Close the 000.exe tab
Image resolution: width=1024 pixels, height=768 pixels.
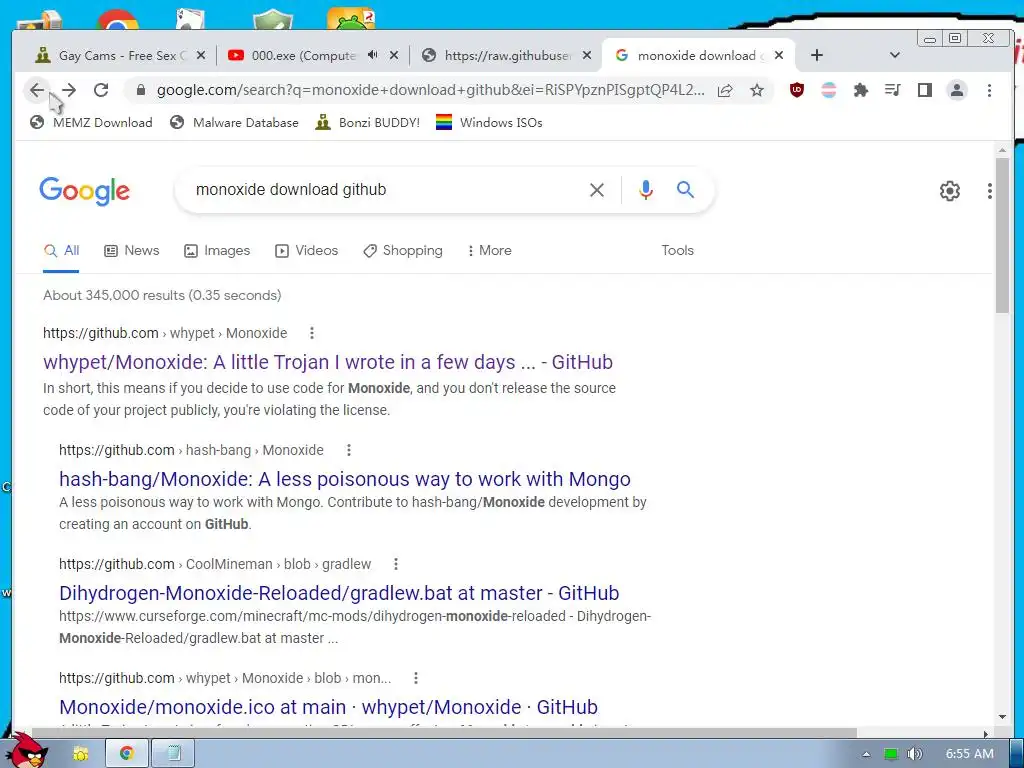click(x=394, y=56)
